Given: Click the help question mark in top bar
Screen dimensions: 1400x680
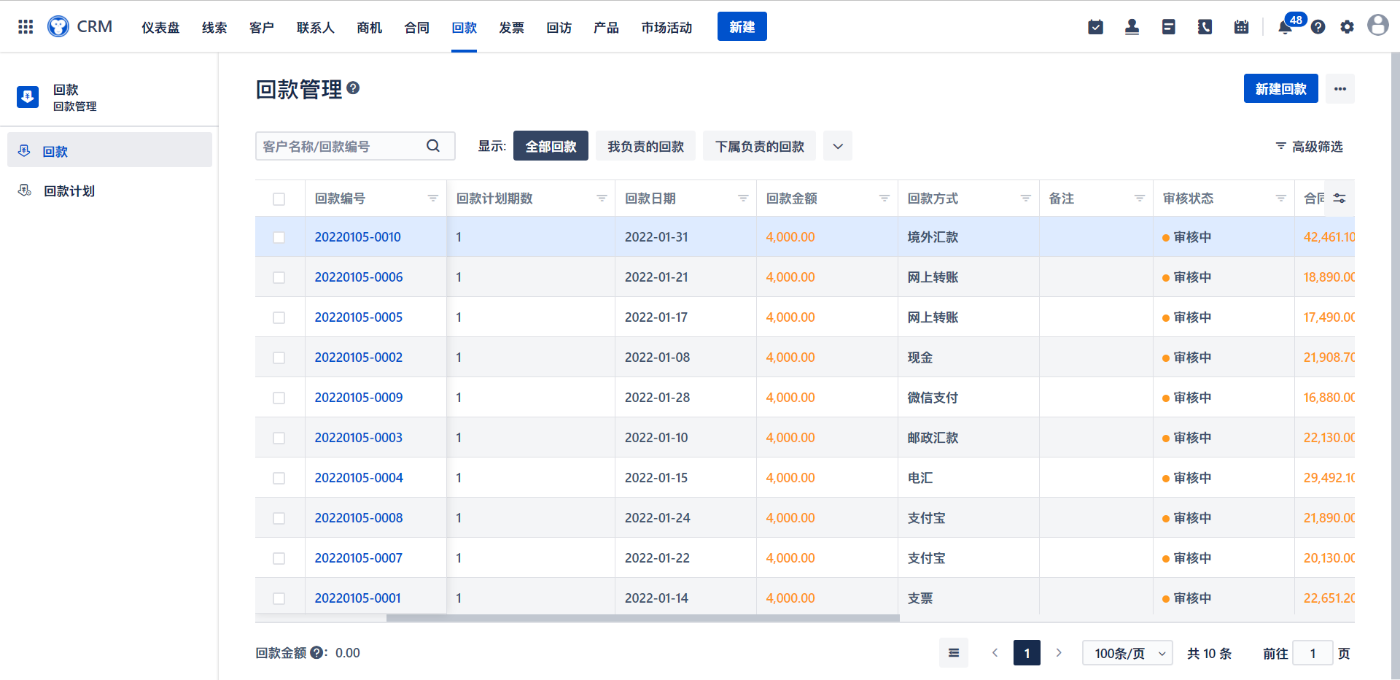Looking at the screenshot, I should [x=1318, y=27].
